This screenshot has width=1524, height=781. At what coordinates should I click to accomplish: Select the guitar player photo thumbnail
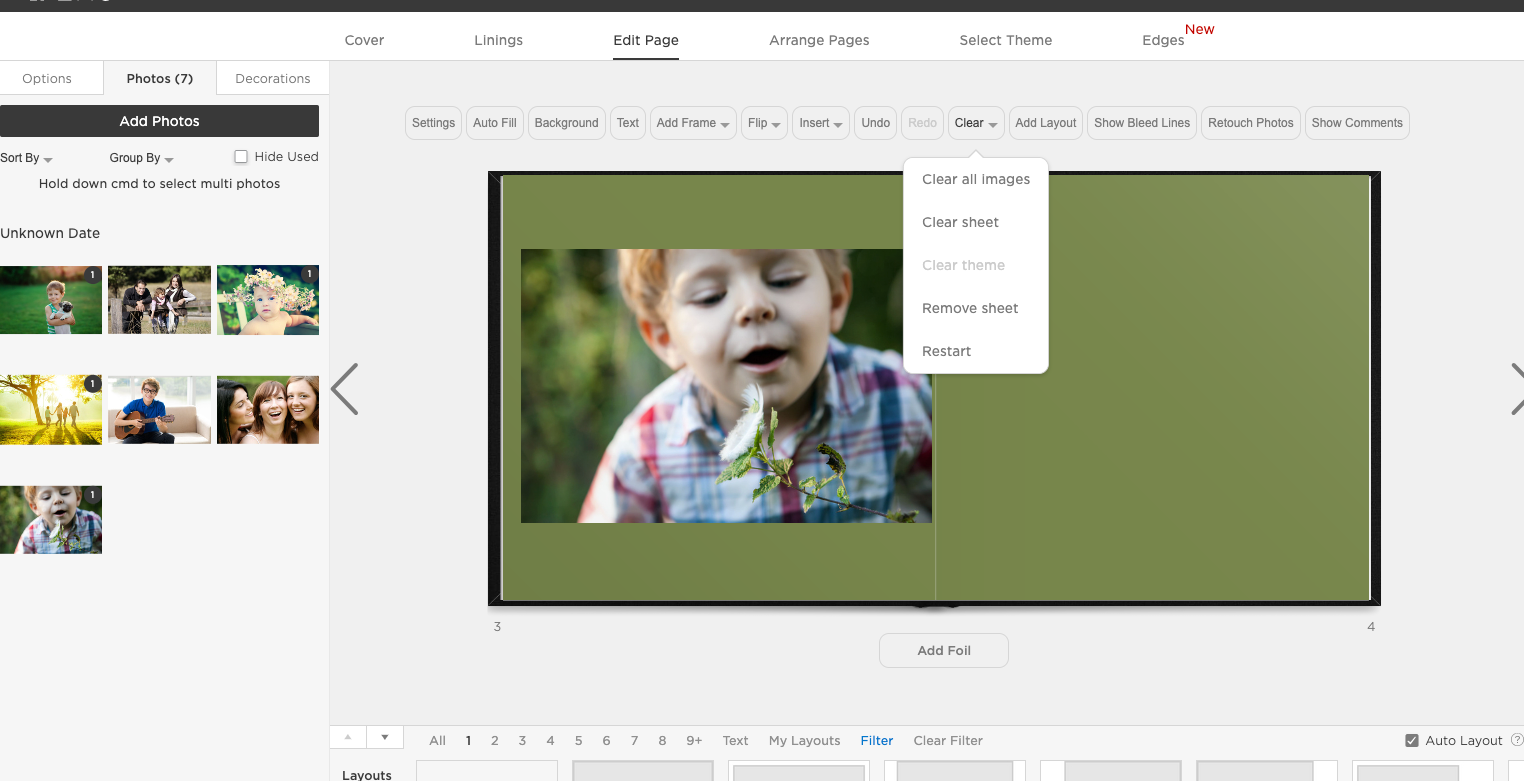[159, 410]
